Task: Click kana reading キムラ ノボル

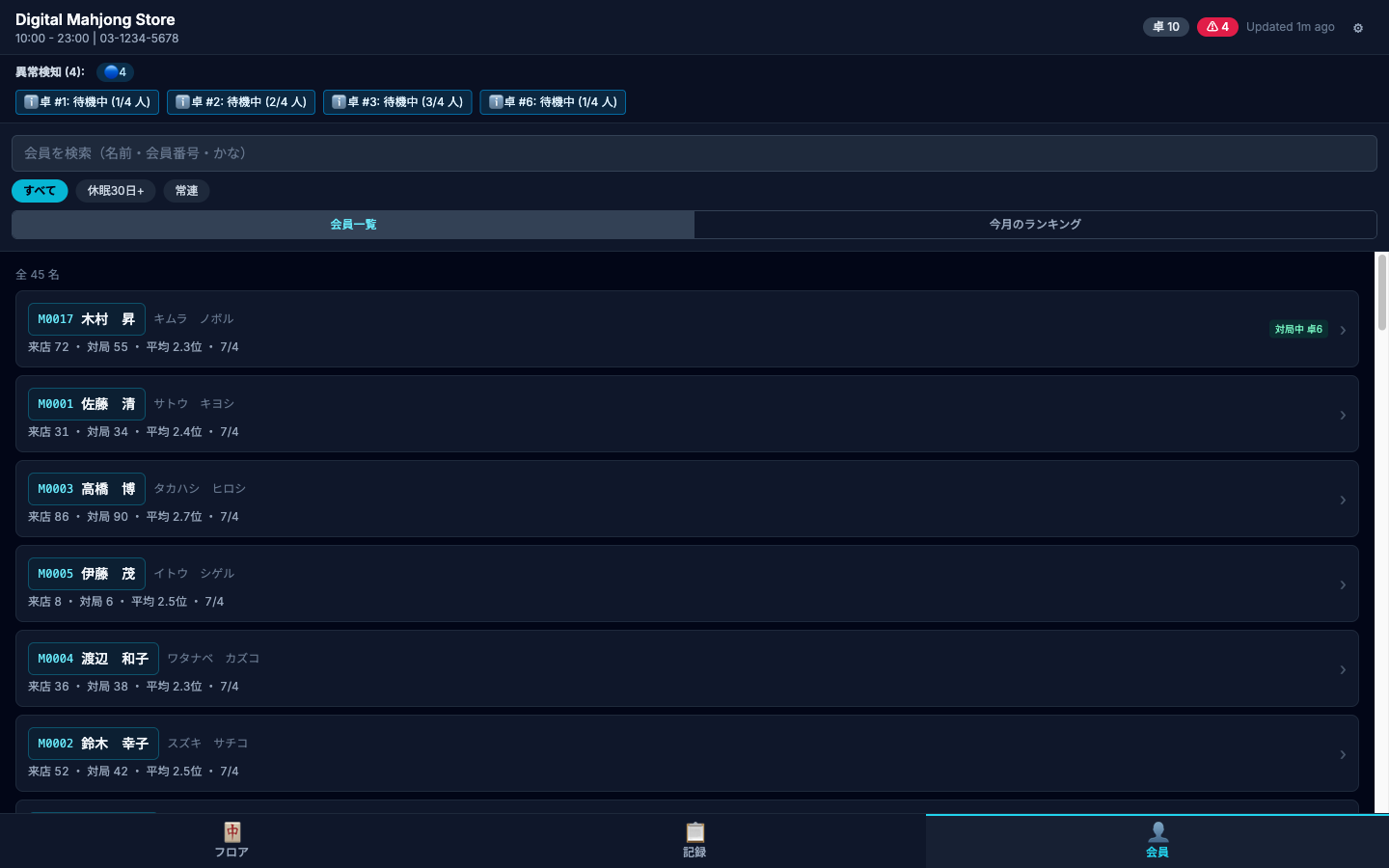Action: pyautogui.click(x=194, y=319)
